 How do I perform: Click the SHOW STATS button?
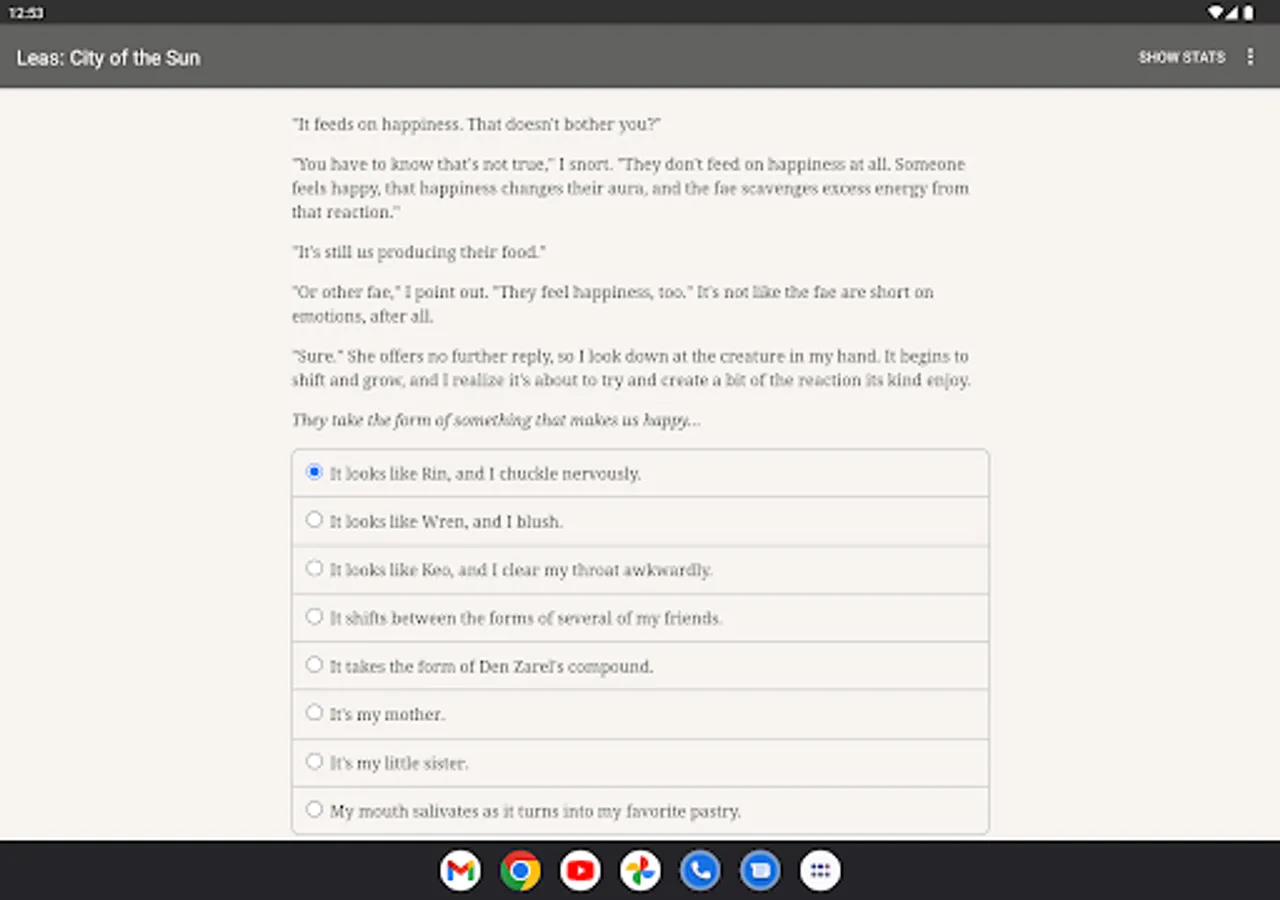(x=1181, y=57)
